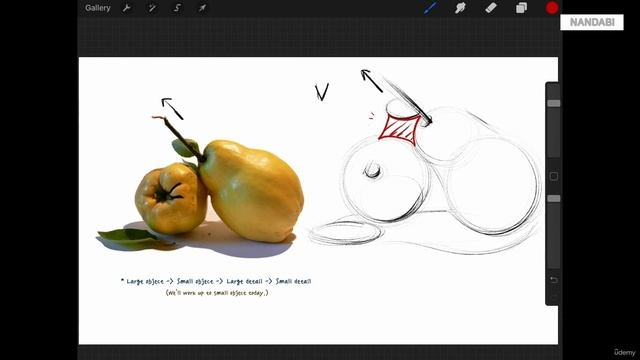This screenshot has height=360, width=640.
Task: Click the undo arrow in sidebar
Action: (x=553, y=280)
